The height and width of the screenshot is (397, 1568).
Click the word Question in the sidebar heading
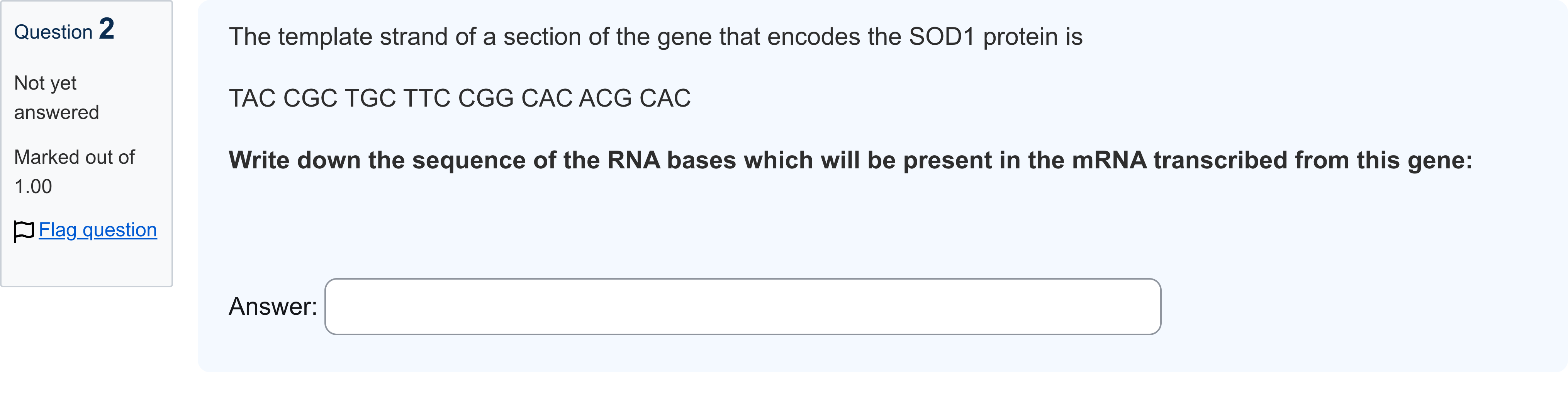point(53,32)
